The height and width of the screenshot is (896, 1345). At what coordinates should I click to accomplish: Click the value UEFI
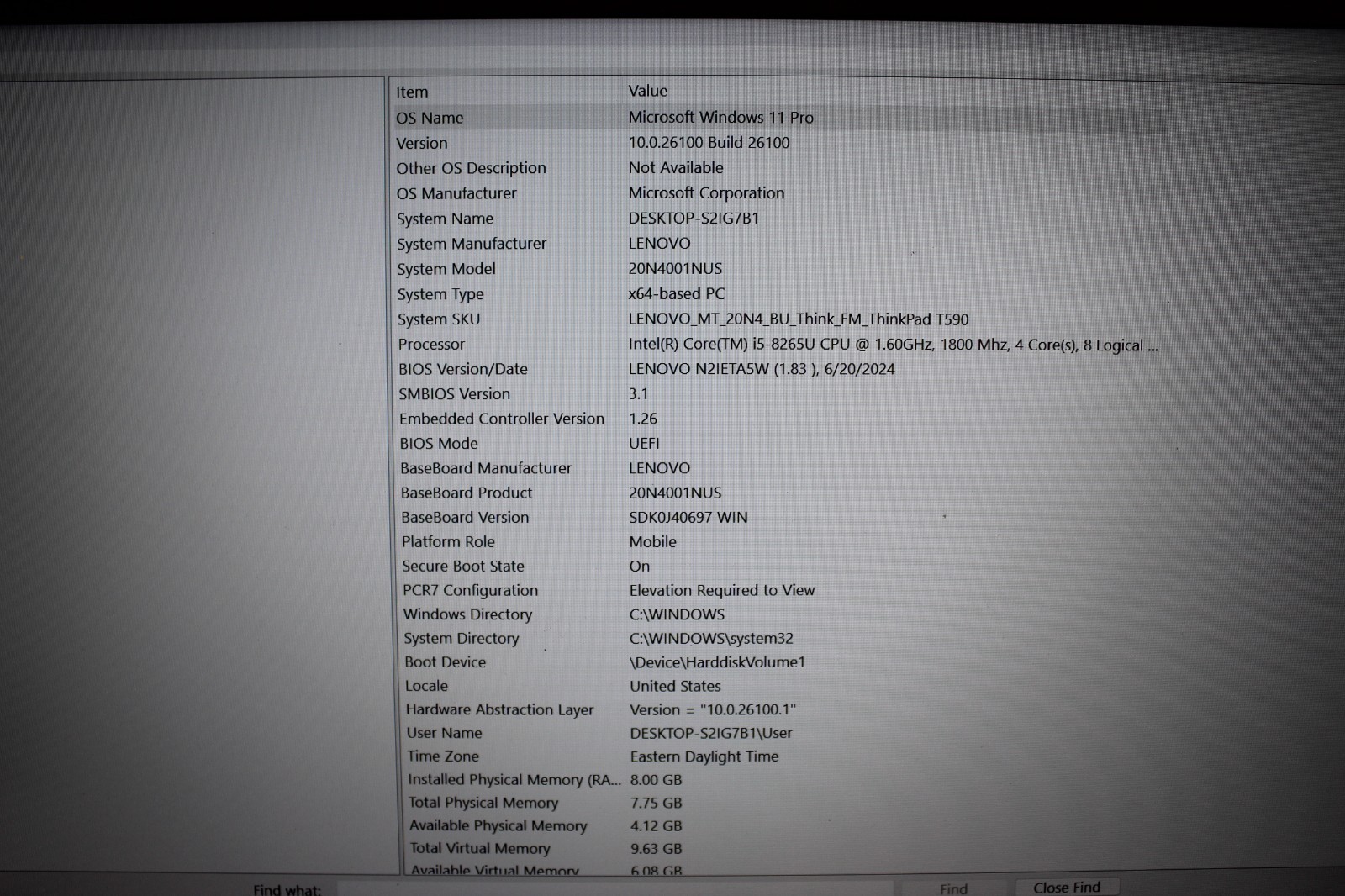pos(644,443)
